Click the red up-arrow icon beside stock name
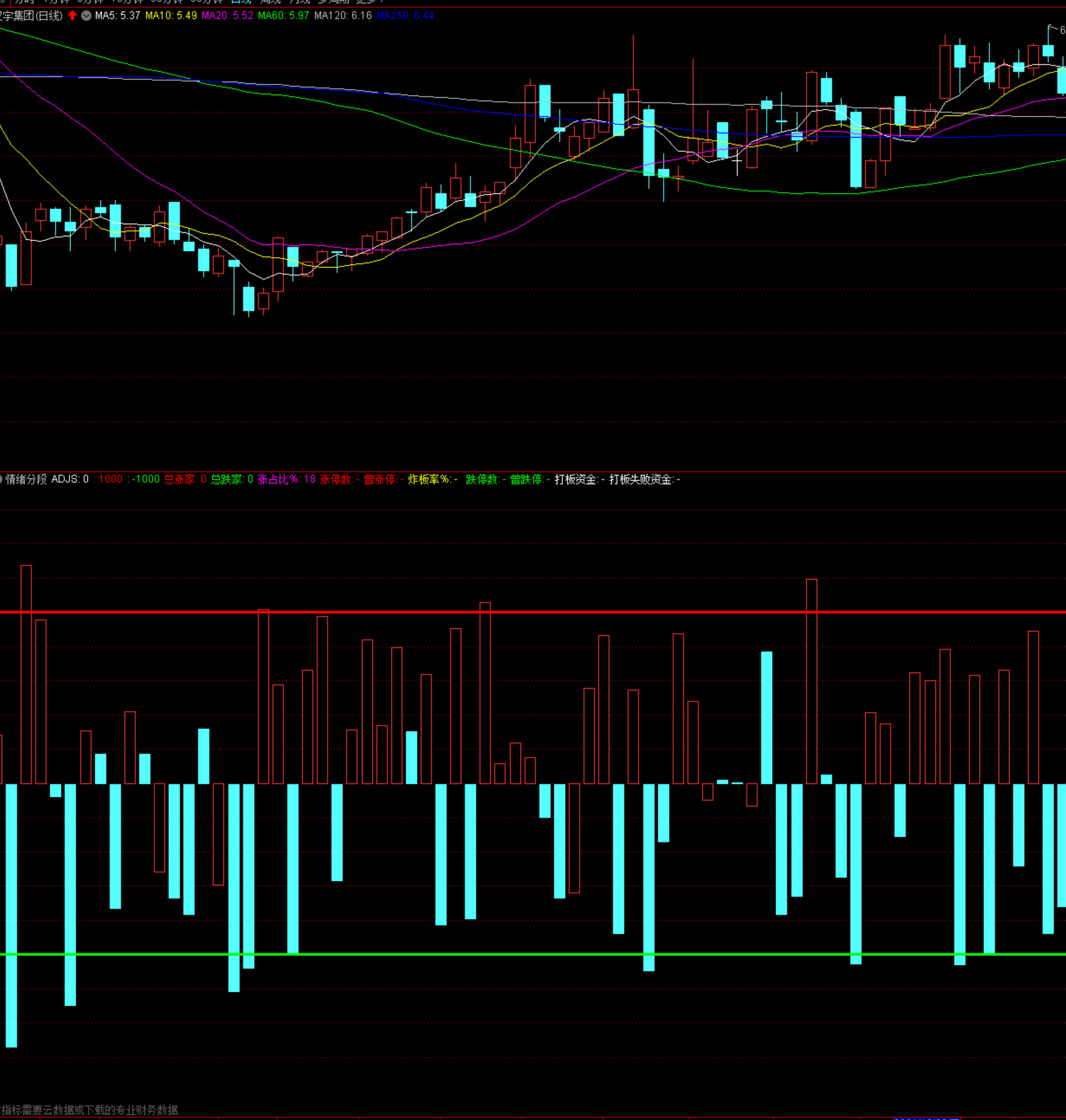Screen dimensions: 1066x1120 pos(73,16)
